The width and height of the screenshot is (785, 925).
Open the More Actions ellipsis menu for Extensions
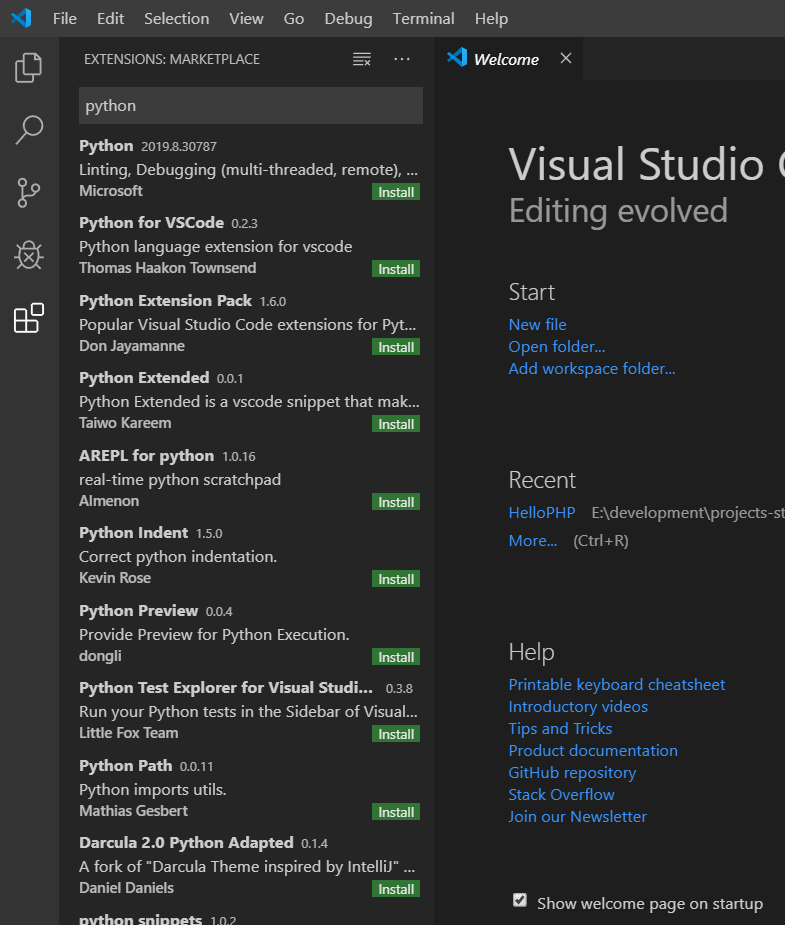[x=402, y=59]
